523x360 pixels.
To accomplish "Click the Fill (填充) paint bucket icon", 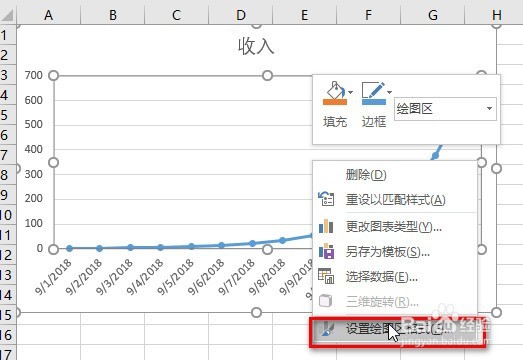I will [335, 89].
